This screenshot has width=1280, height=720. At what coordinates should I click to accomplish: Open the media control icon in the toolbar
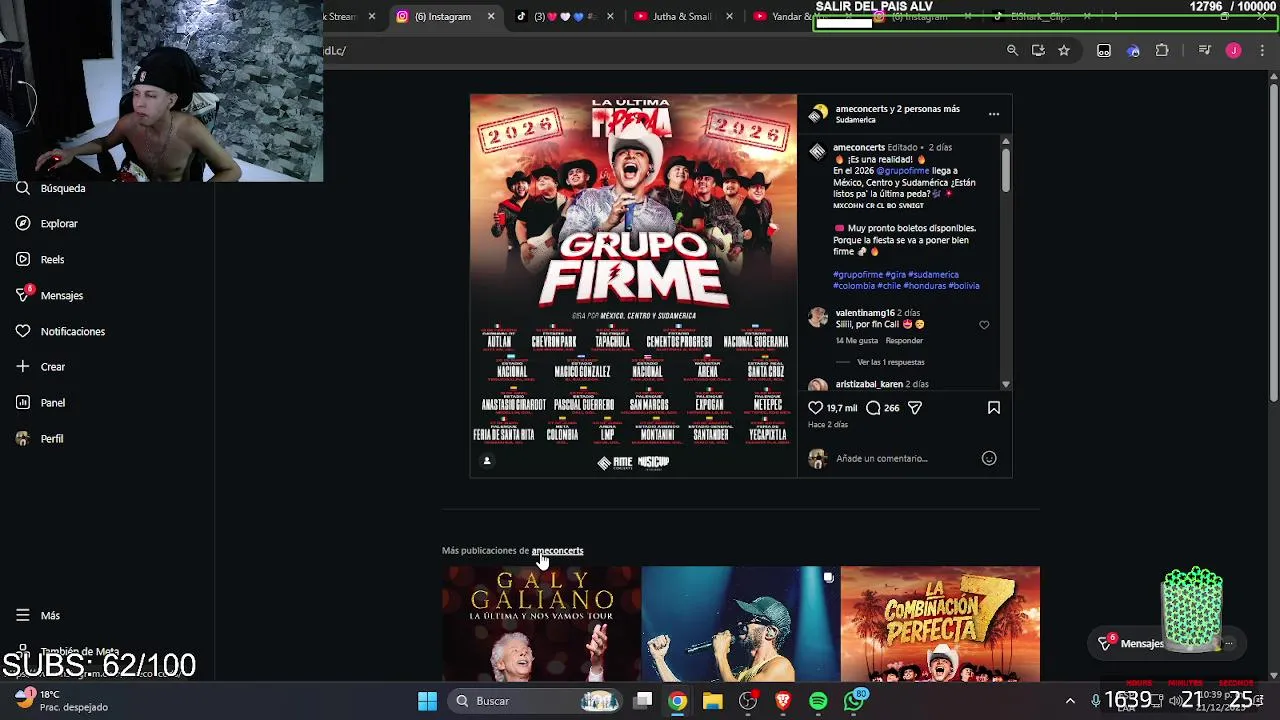[x=1205, y=50]
